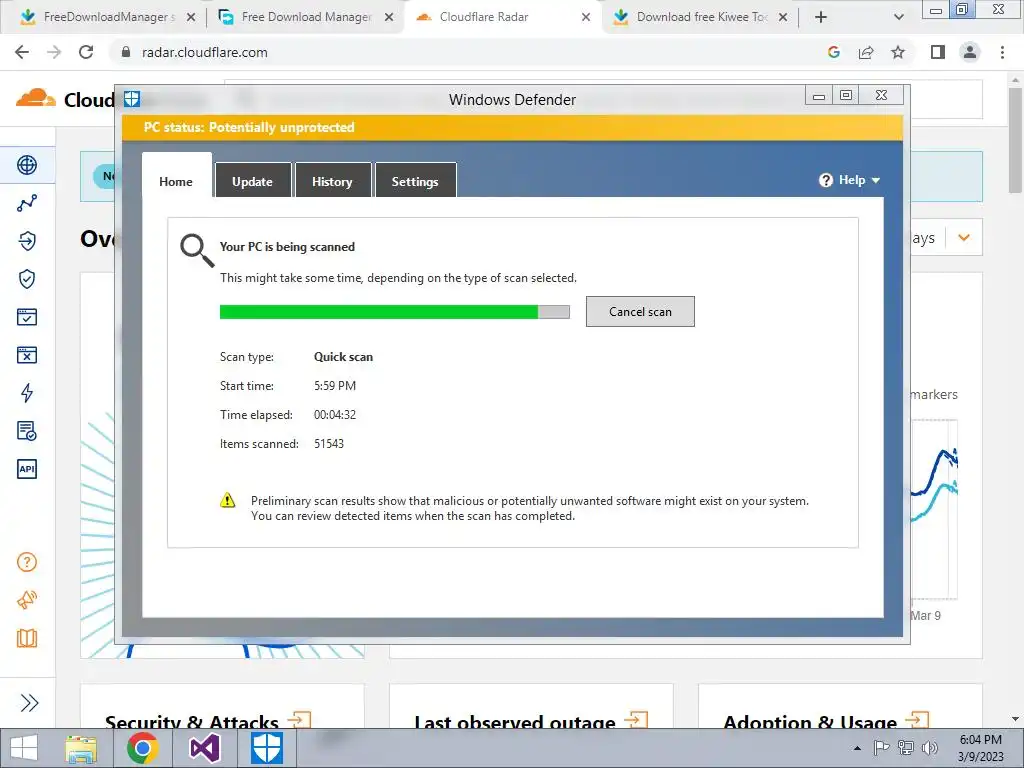Open a new browser tab

821,17
